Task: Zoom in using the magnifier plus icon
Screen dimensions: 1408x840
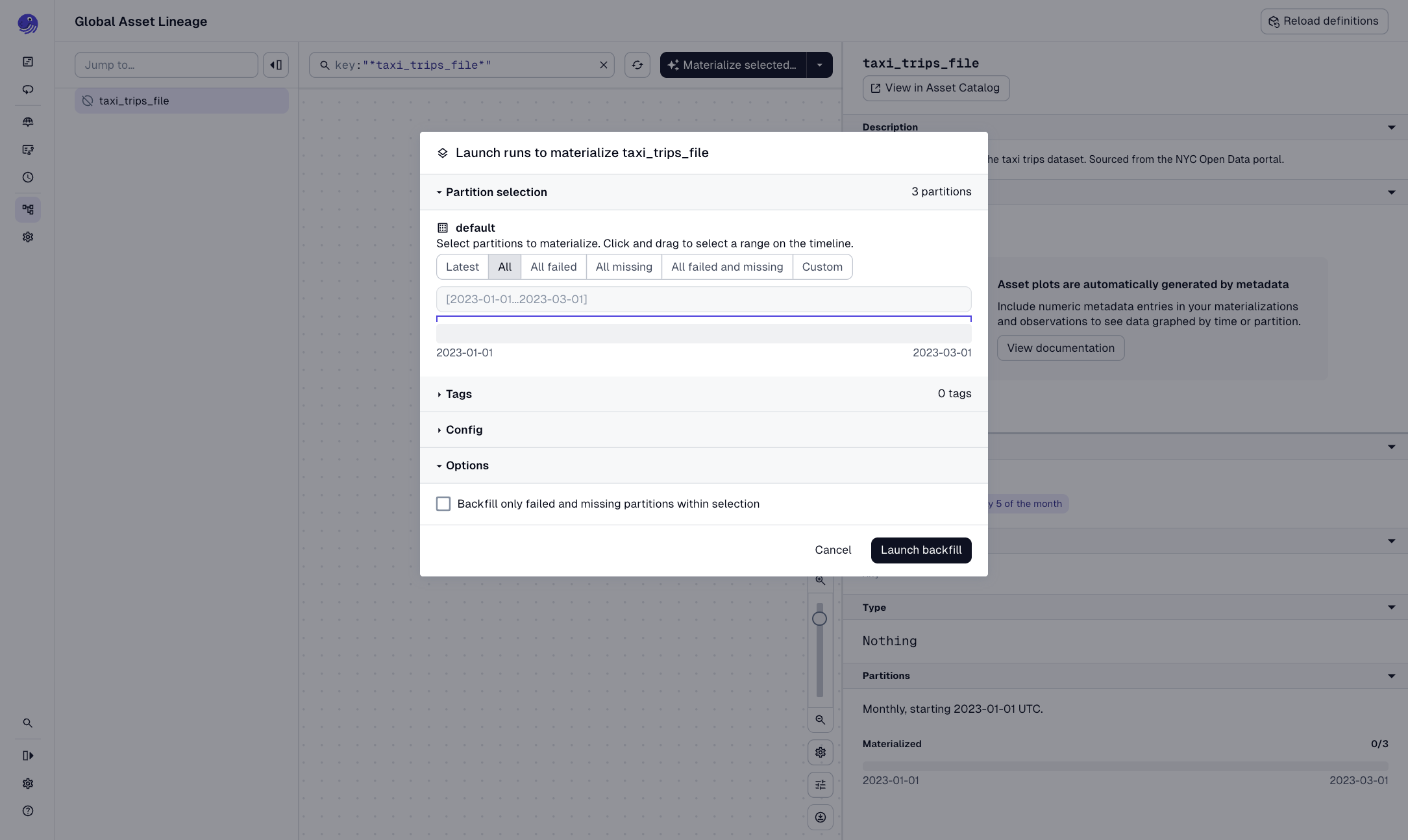Action: point(820,580)
